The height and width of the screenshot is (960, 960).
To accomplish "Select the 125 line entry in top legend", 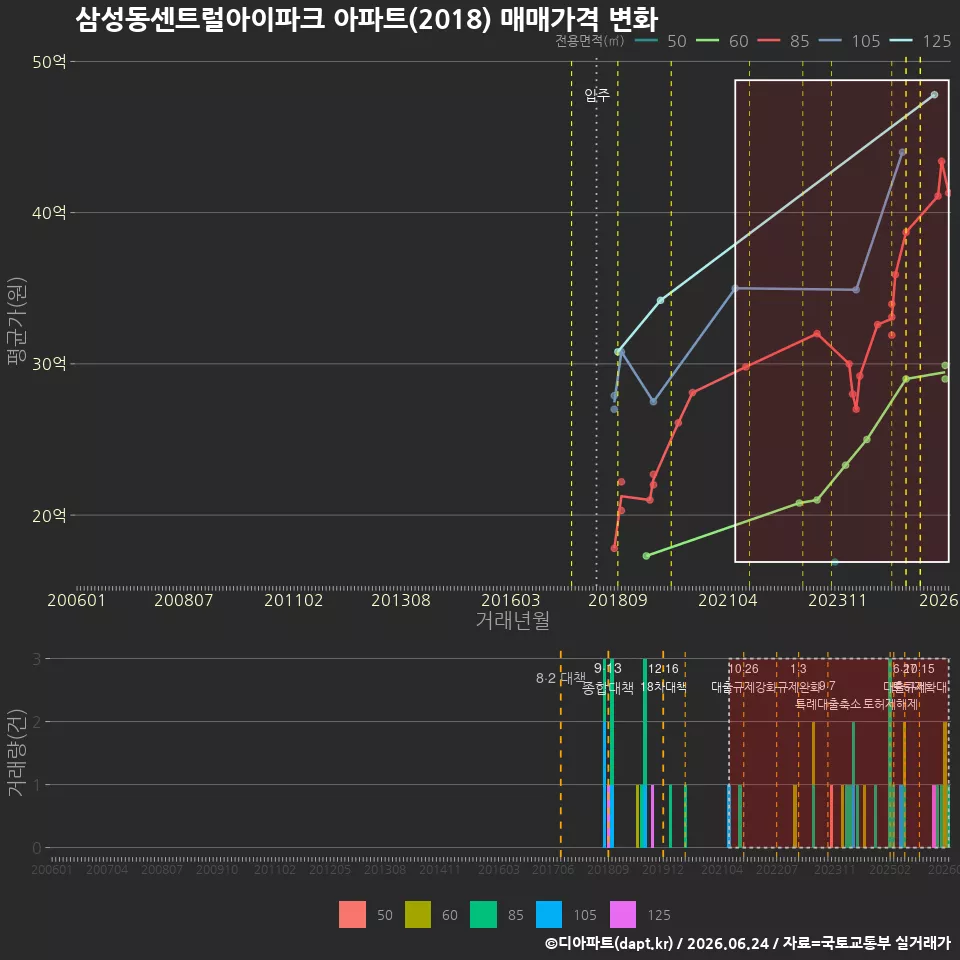I will (x=921, y=41).
